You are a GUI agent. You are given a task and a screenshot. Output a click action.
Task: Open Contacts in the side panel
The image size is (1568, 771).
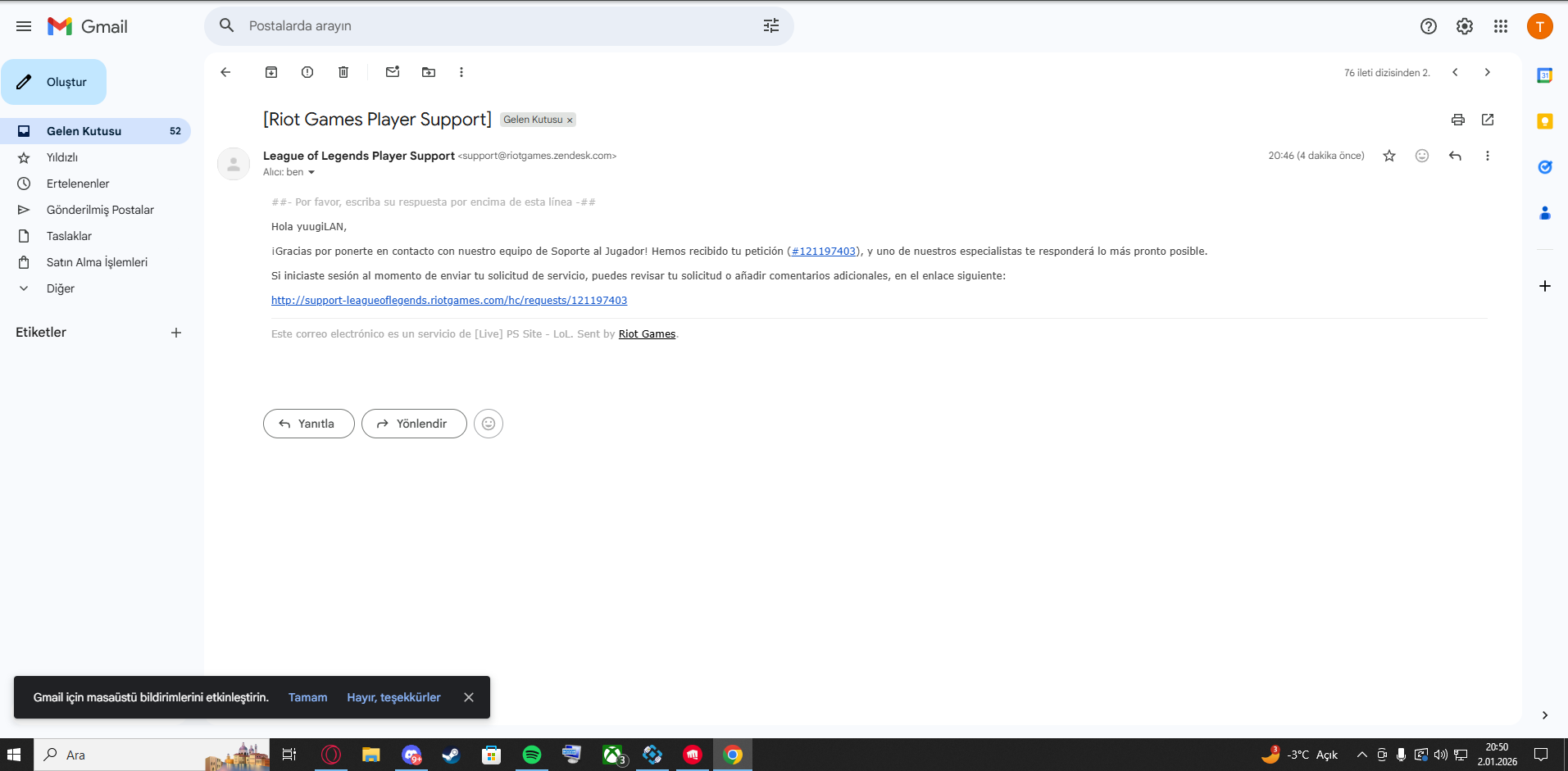tap(1545, 213)
